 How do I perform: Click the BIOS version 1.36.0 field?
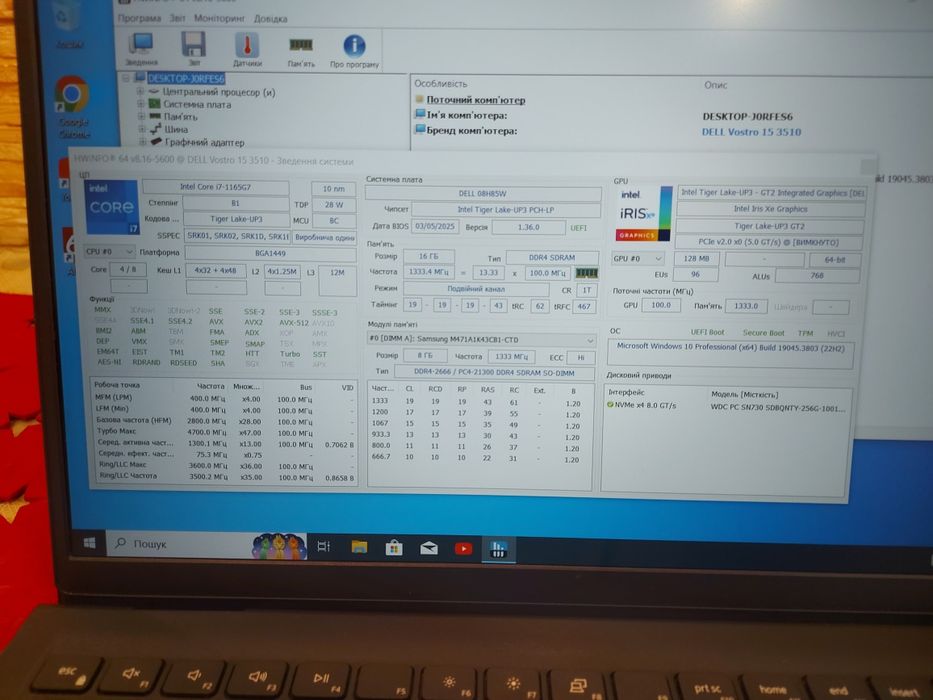[x=528, y=227]
